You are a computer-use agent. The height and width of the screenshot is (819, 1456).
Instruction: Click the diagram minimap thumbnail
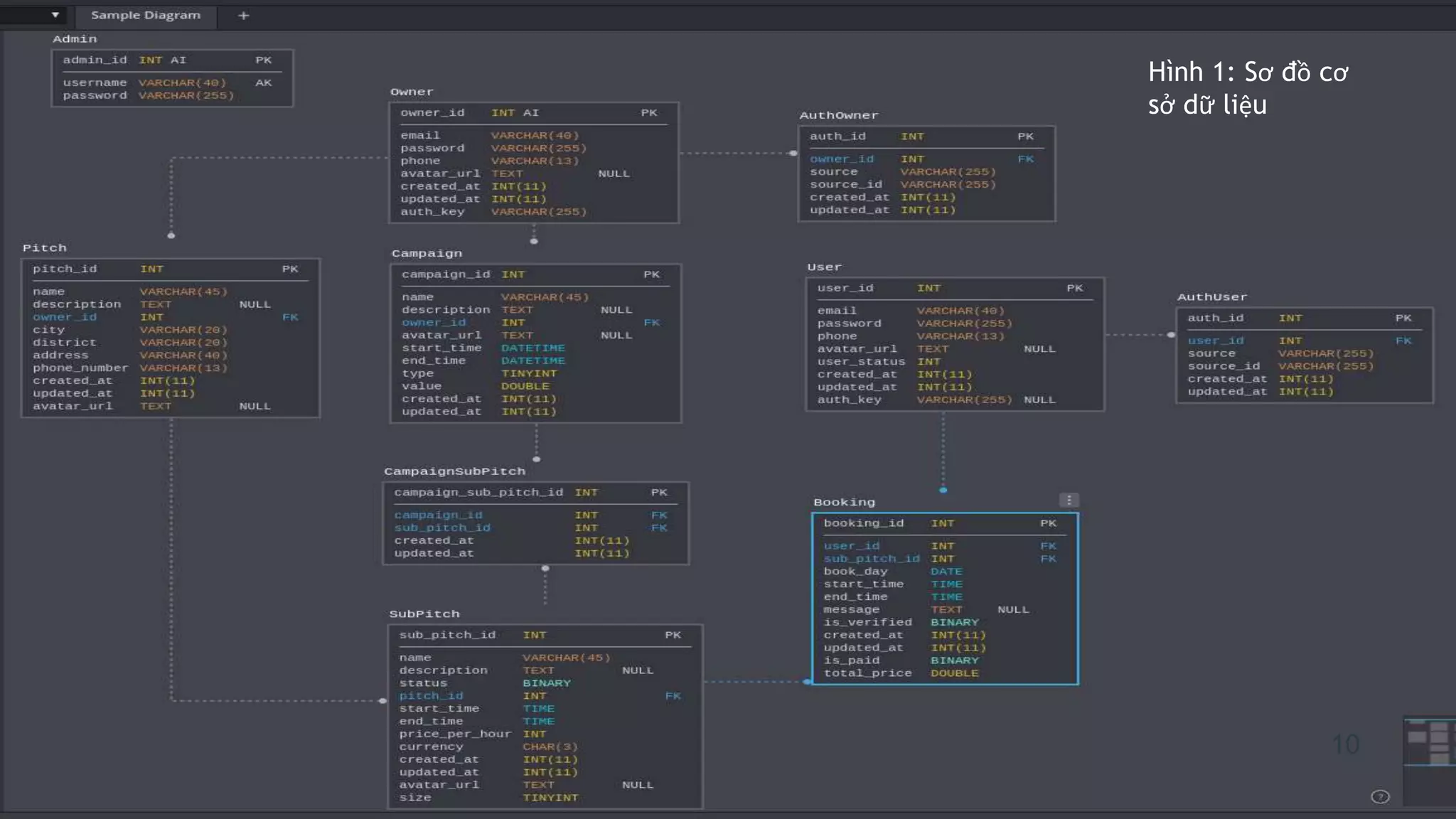[x=1429, y=743]
